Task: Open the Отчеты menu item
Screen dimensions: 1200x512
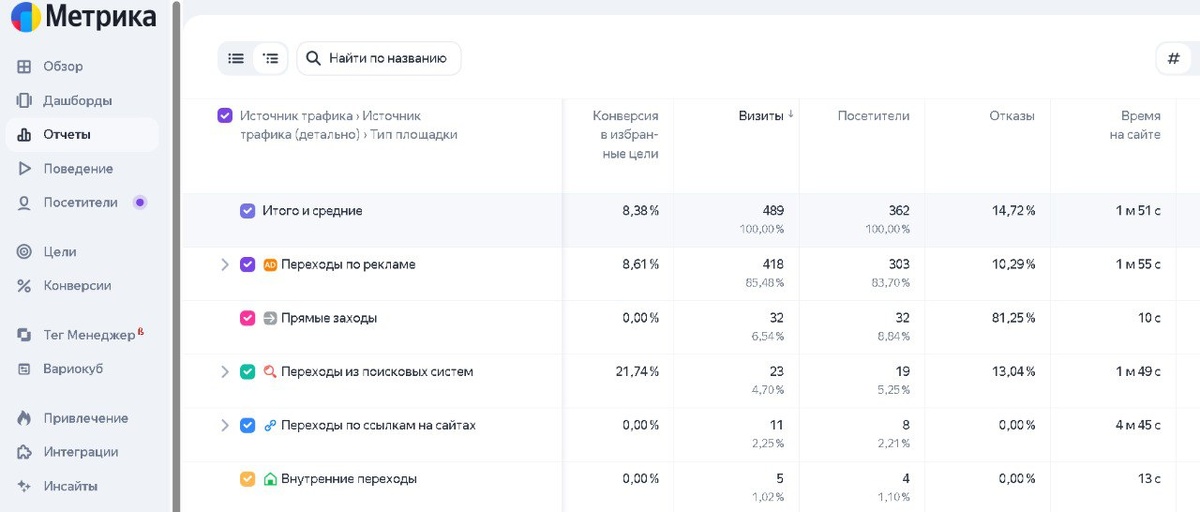Action: click(x=67, y=135)
